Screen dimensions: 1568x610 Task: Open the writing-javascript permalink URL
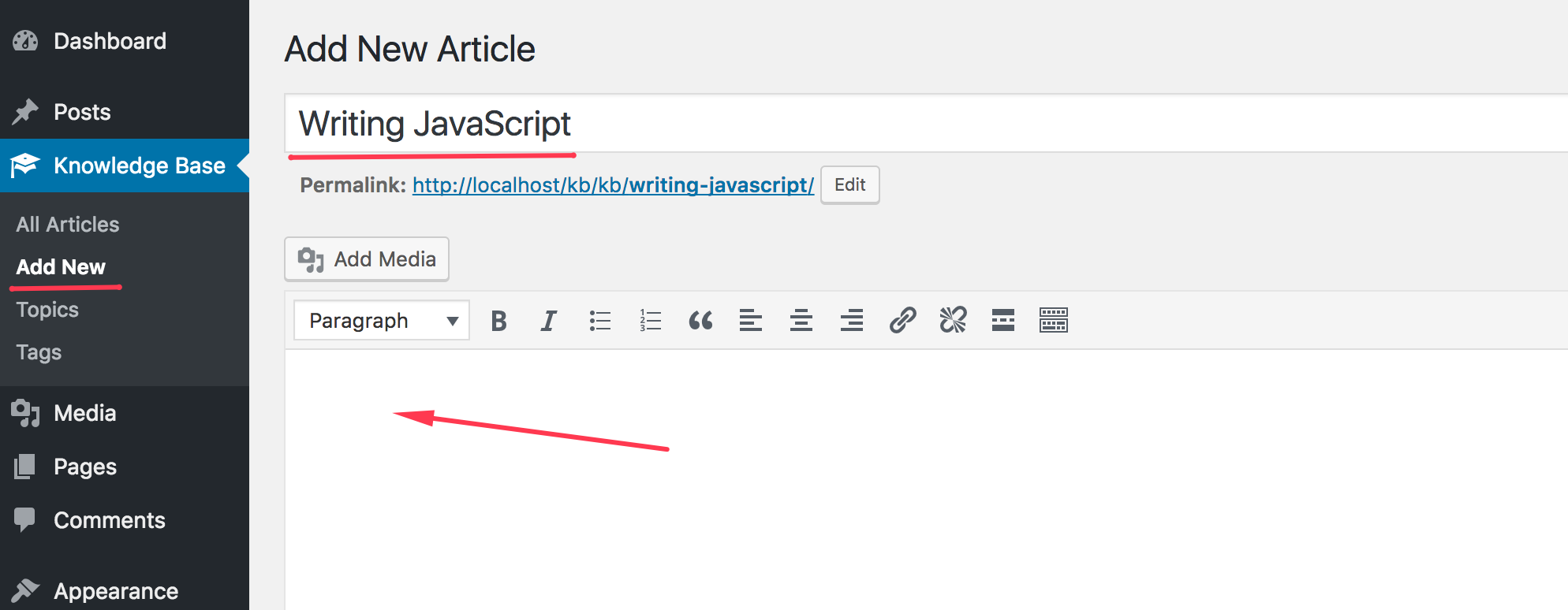(x=613, y=185)
